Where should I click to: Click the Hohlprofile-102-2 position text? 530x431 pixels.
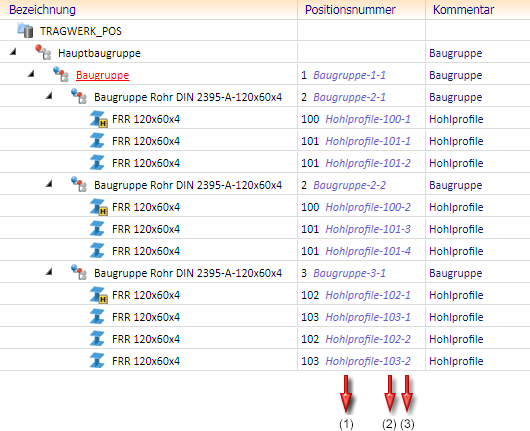[368, 339]
